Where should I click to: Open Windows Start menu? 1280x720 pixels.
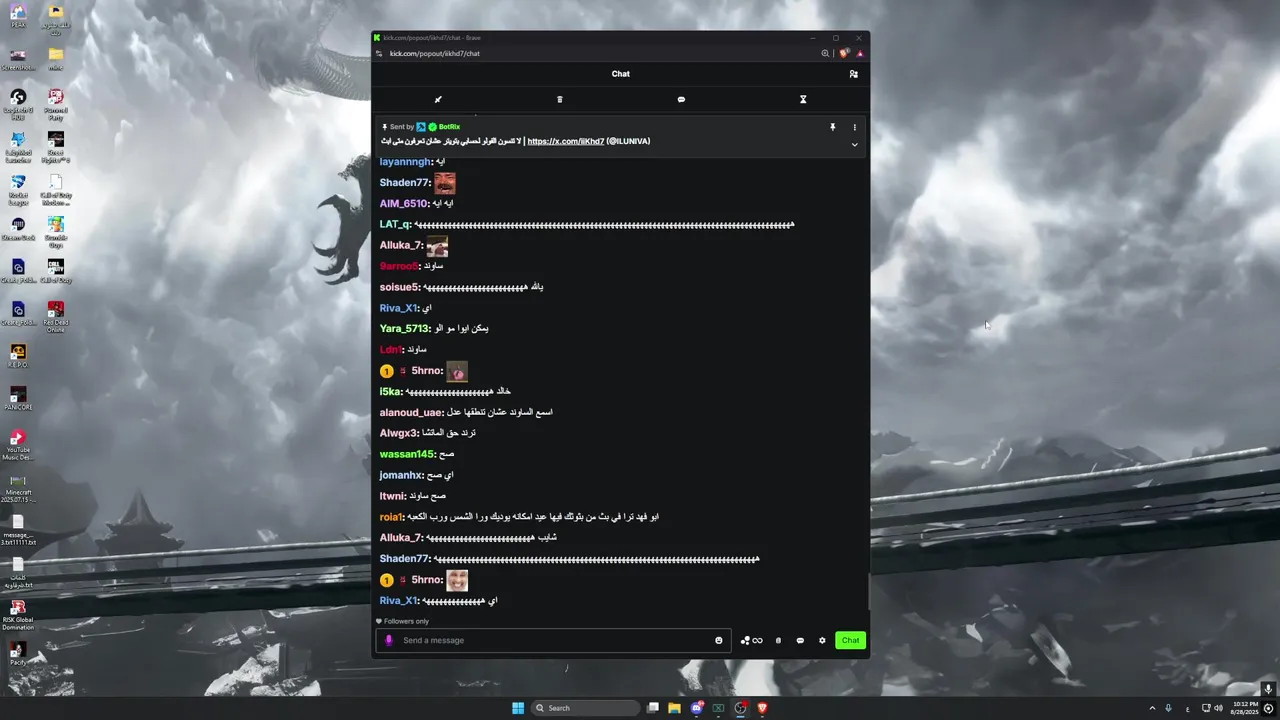pos(518,708)
